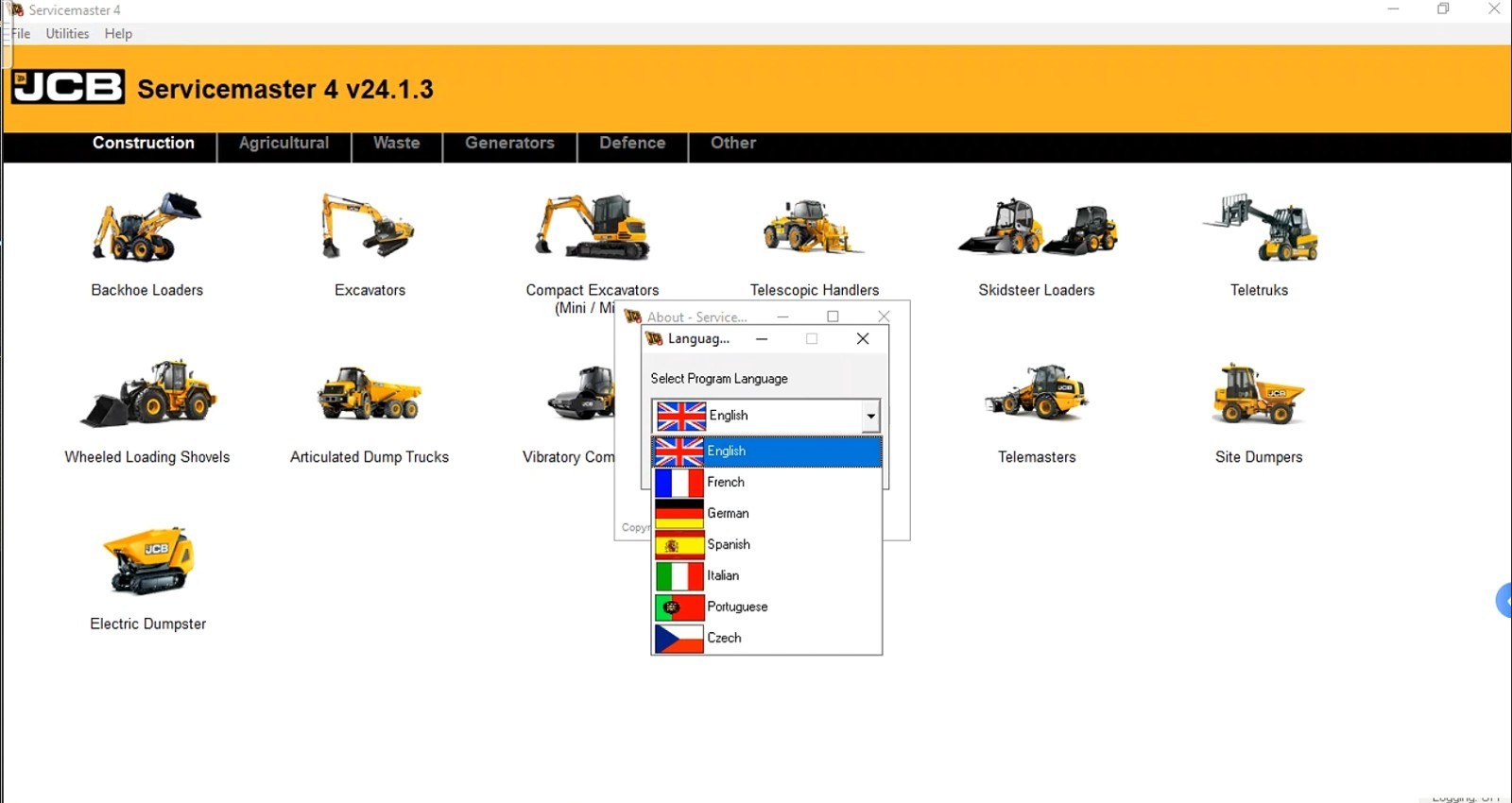Select Portuguese from the language list
Image resolution: width=1512 pixels, height=803 pixels.
(x=766, y=607)
